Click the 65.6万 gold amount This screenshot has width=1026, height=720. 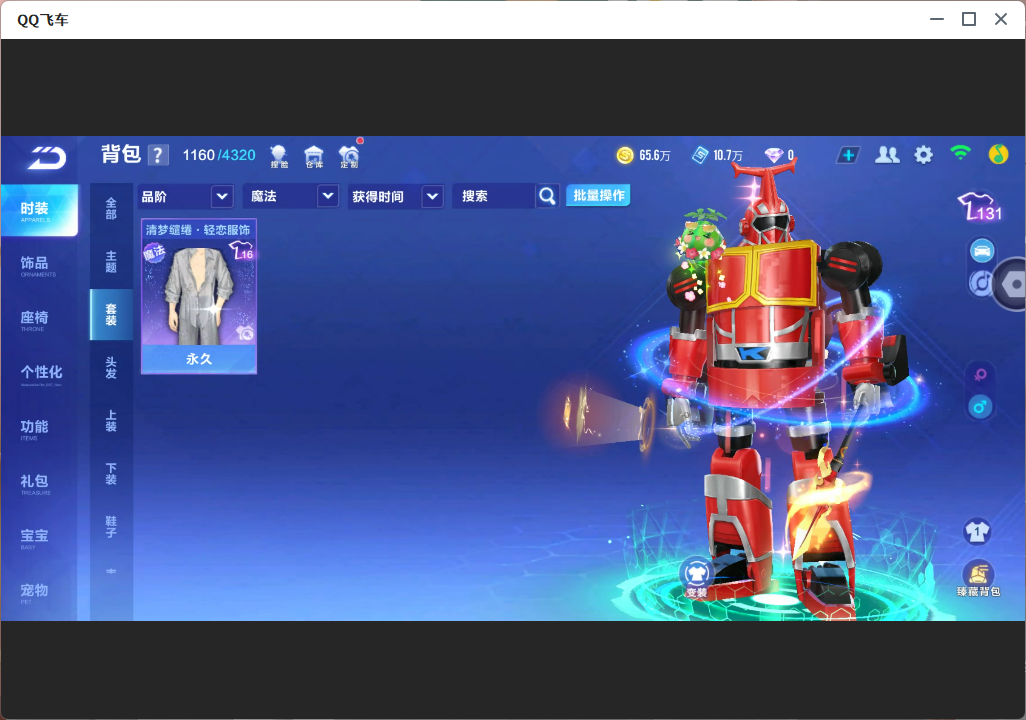655,155
